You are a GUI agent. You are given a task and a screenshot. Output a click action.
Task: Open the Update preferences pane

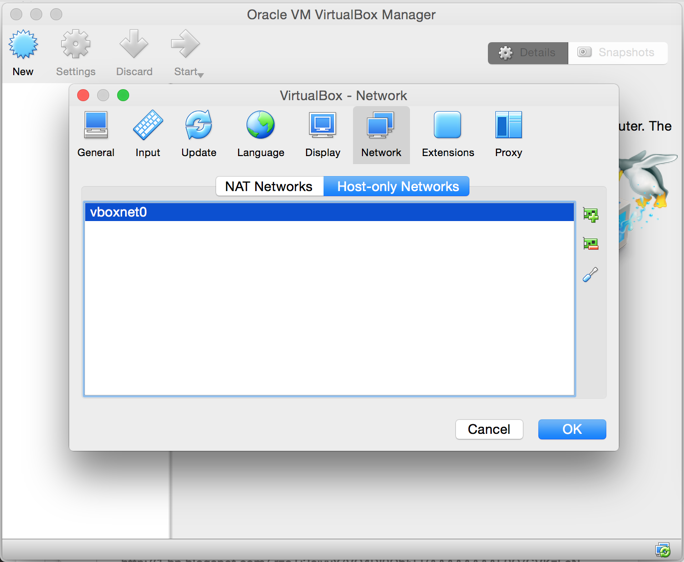pyautogui.click(x=198, y=134)
